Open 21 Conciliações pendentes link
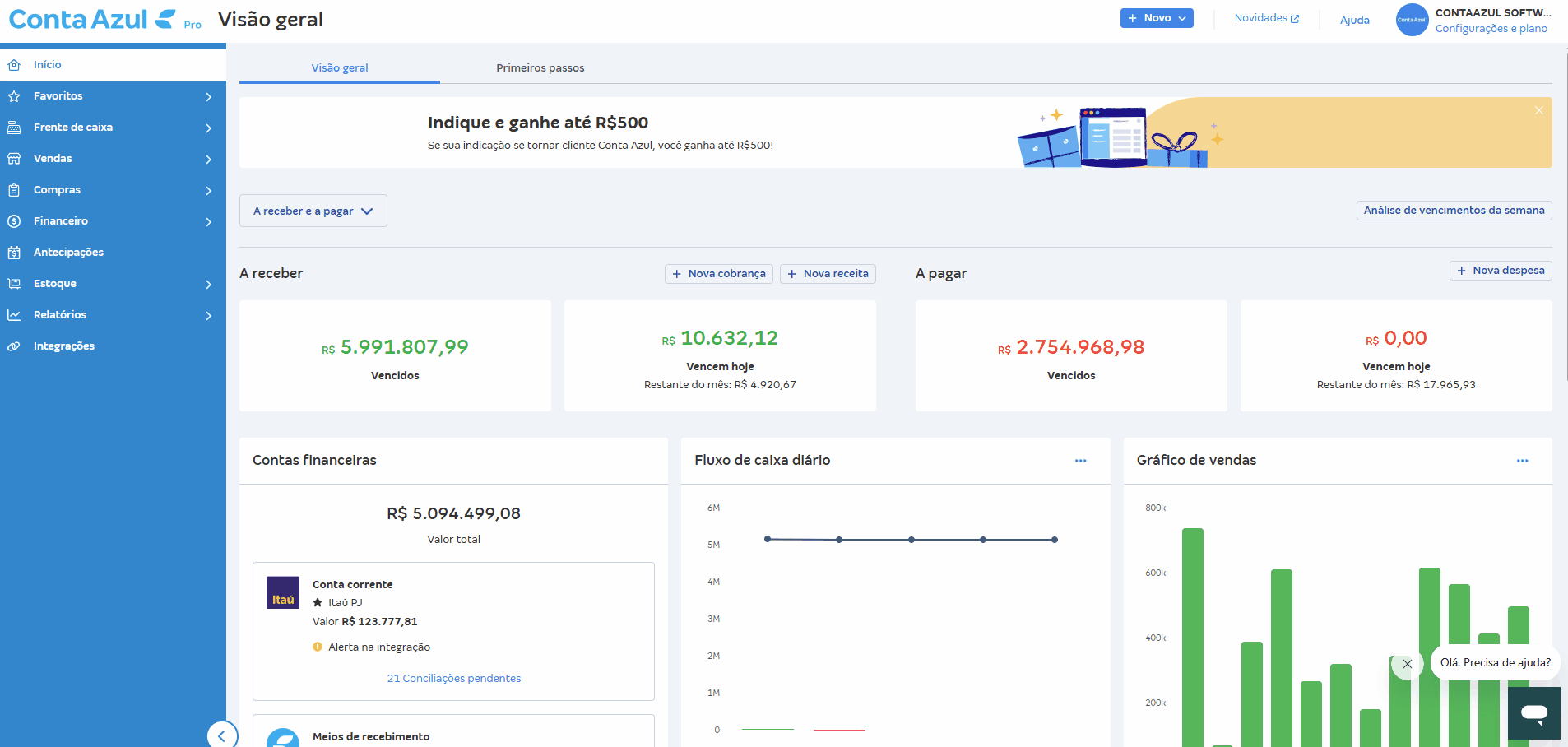The height and width of the screenshot is (747, 1568). coord(454,678)
